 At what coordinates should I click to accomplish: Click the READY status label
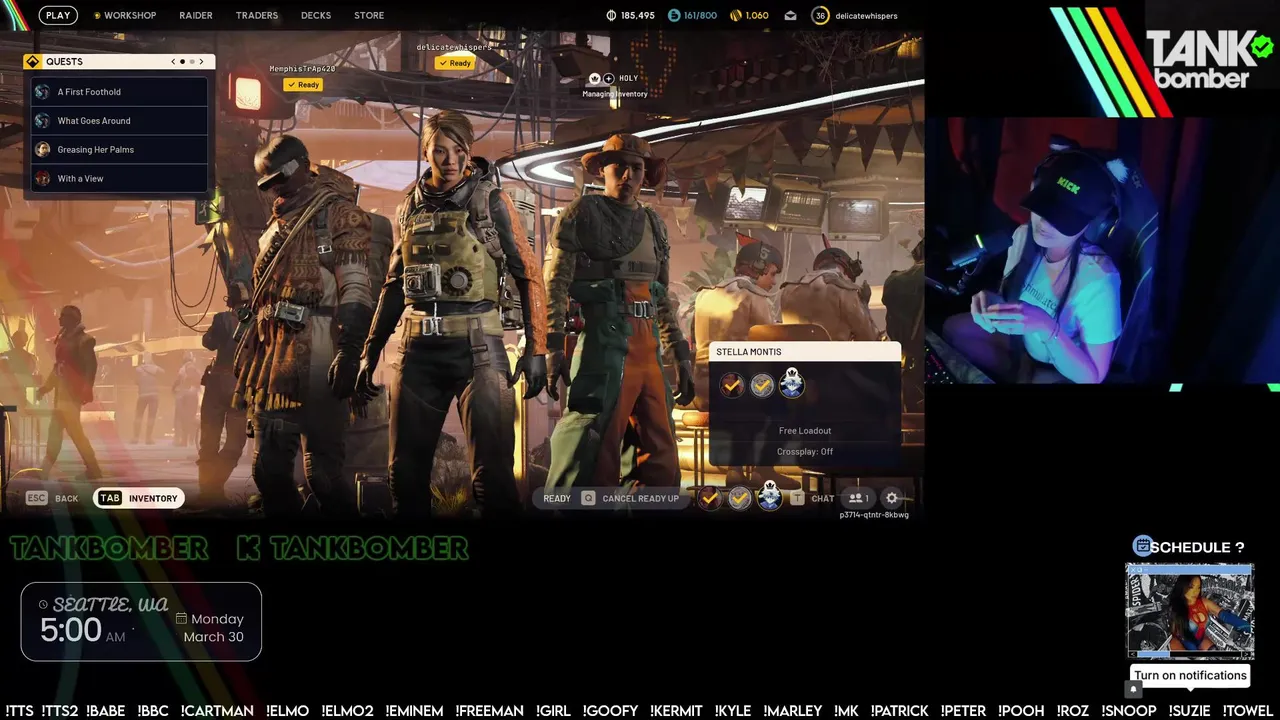(557, 498)
